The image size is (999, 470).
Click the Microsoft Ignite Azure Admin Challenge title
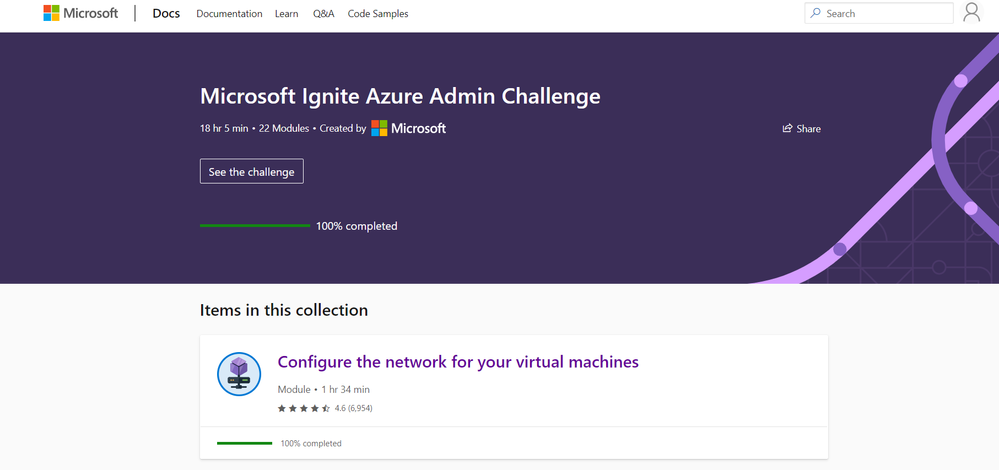[x=400, y=96]
